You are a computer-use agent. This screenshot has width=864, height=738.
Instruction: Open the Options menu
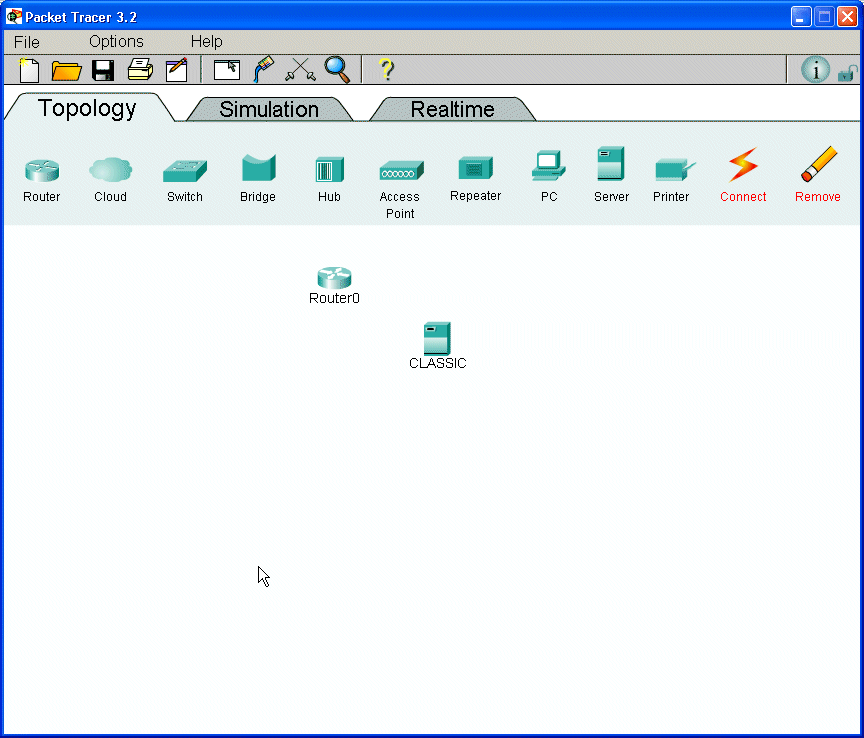[x=116, y=42]
